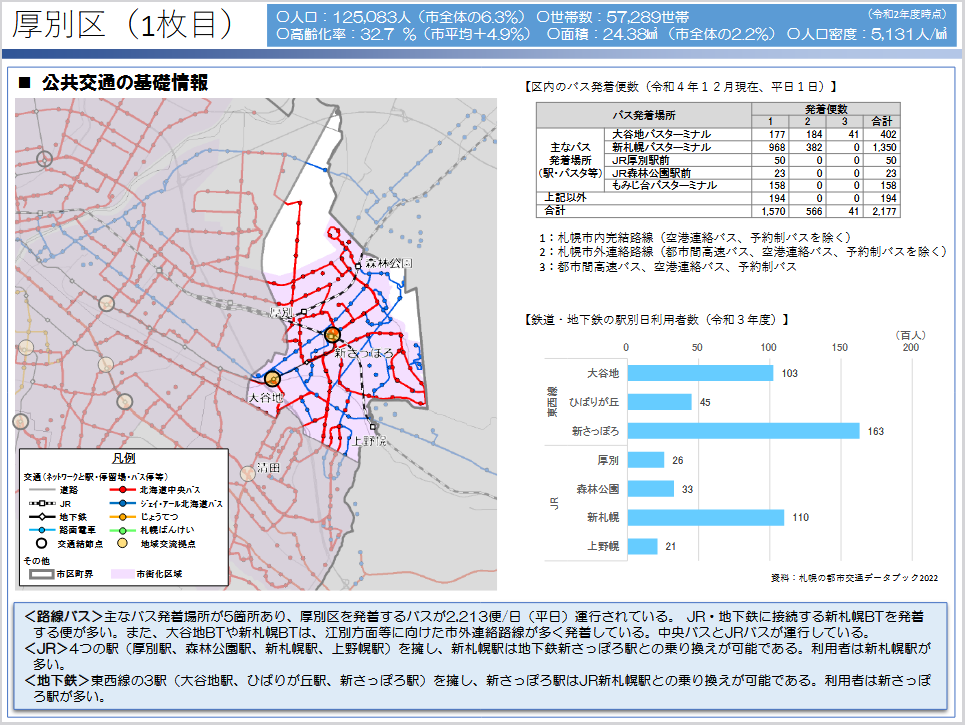Image resolution: width=965 pixels, height=725 pixels.
Task: Click the 森林公園 JR station square marker
Action: pyautogui.click(x=357, y=265)
